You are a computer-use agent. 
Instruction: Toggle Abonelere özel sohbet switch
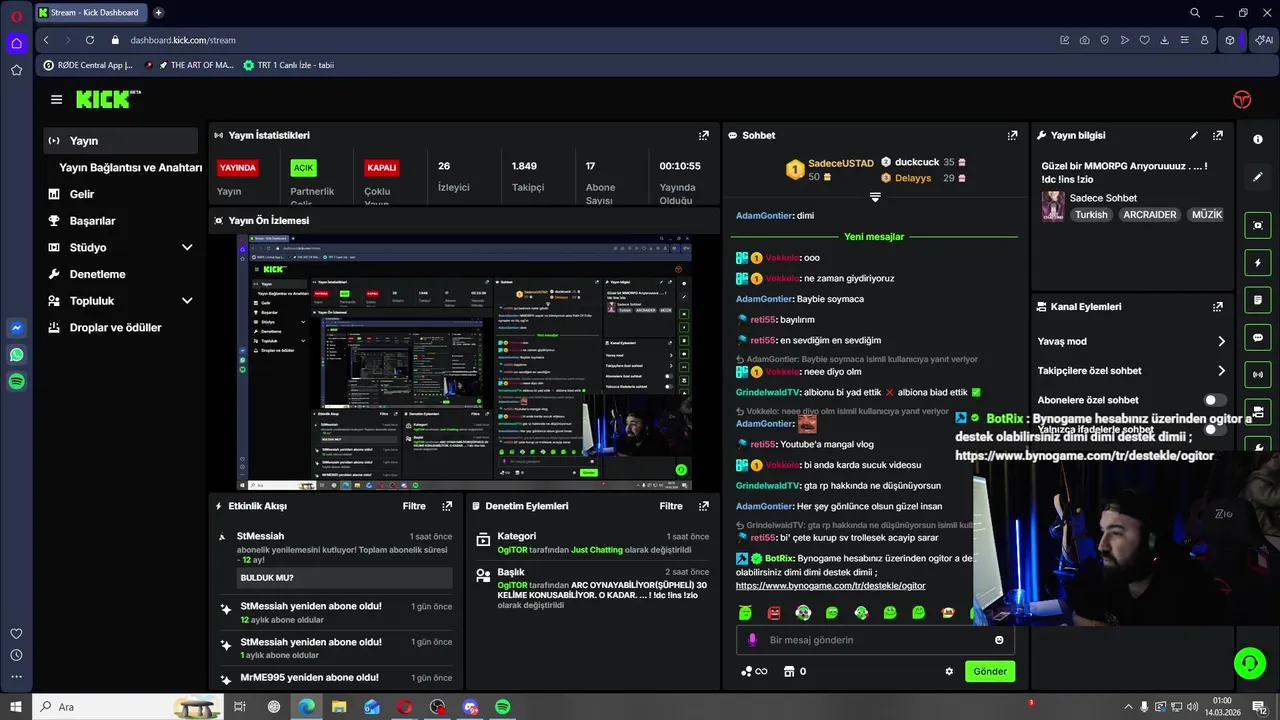tap(1215, 400)
